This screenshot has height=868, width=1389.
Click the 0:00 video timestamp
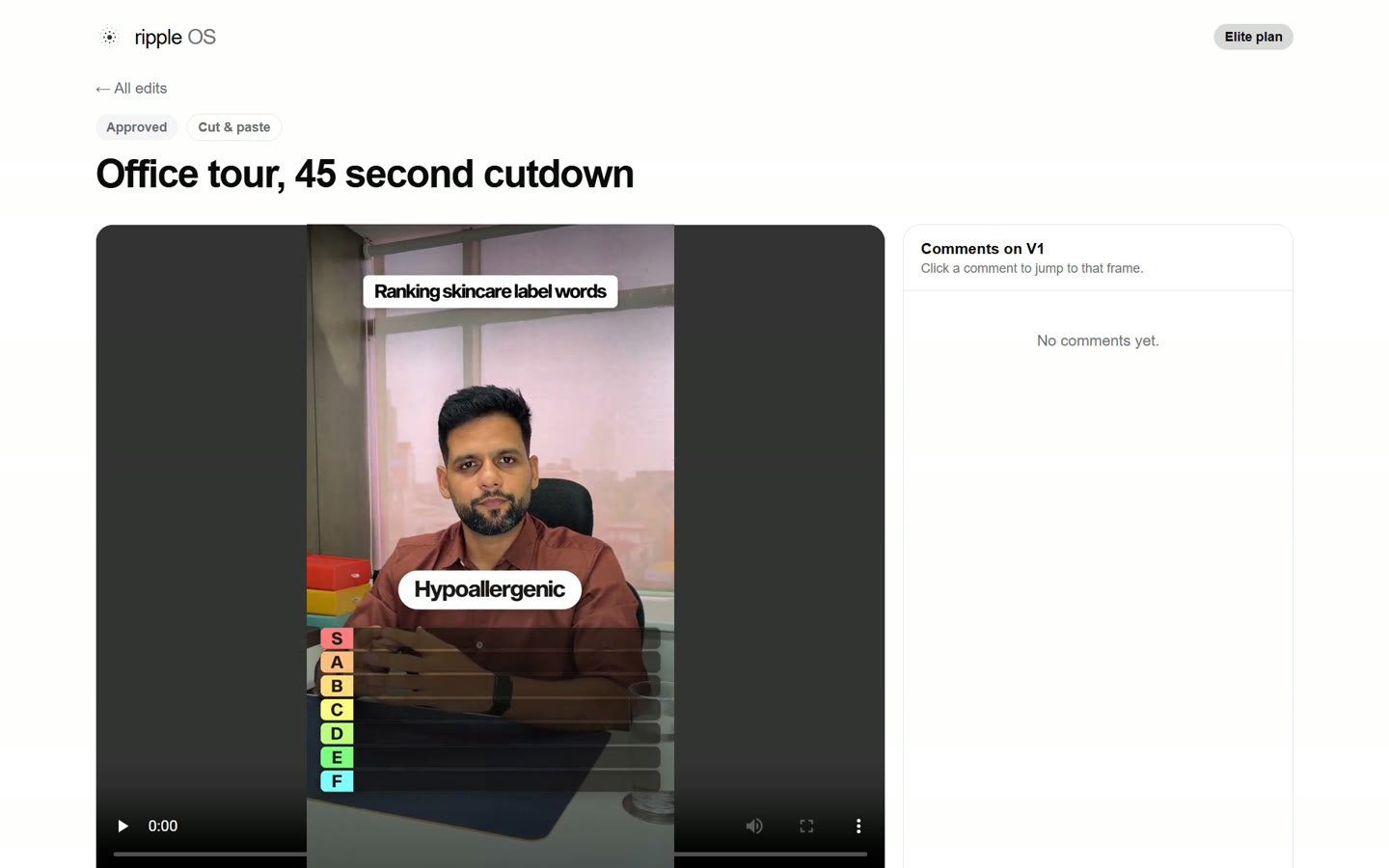(163, 826)
